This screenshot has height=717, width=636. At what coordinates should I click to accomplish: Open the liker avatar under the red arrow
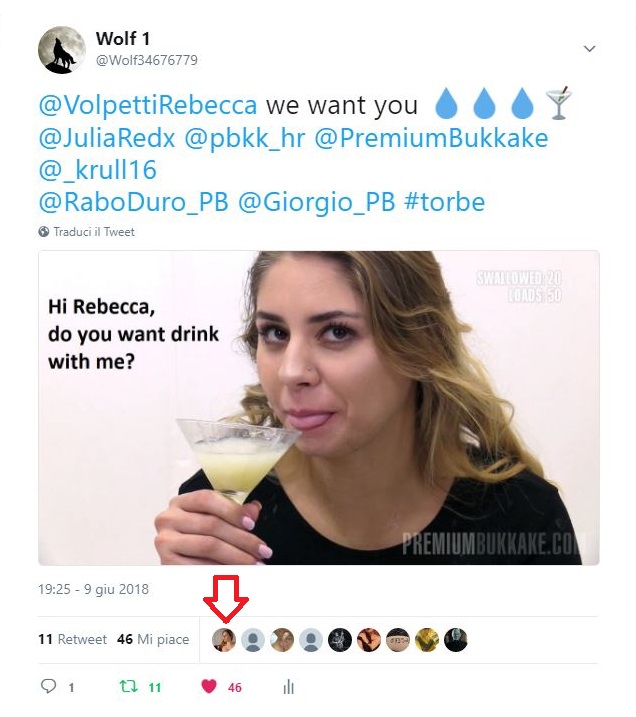point(225,640)
